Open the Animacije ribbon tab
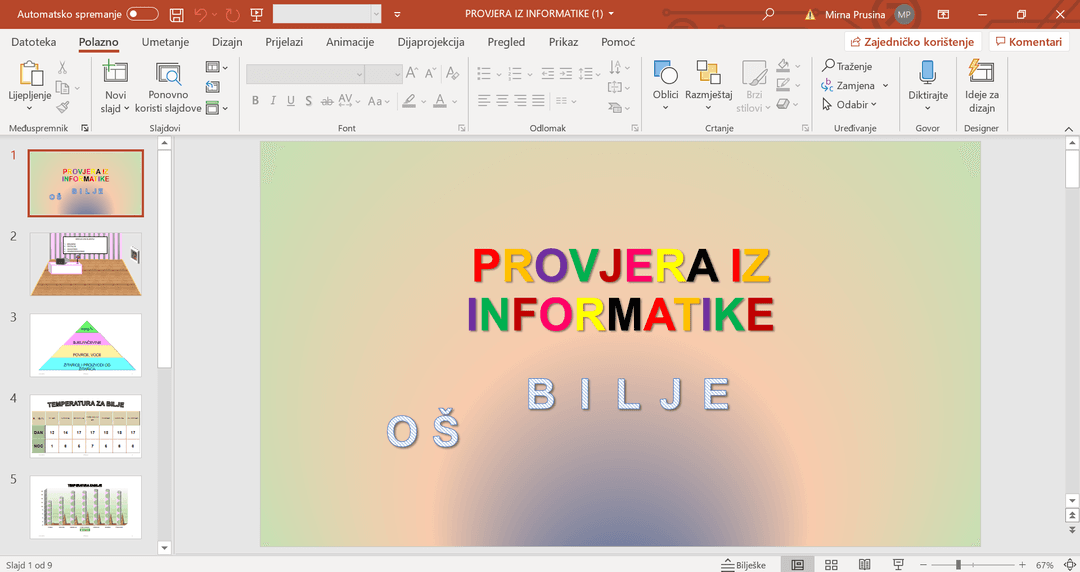The height and width of the screenshot is (572, 1080). tap(350, 42)
